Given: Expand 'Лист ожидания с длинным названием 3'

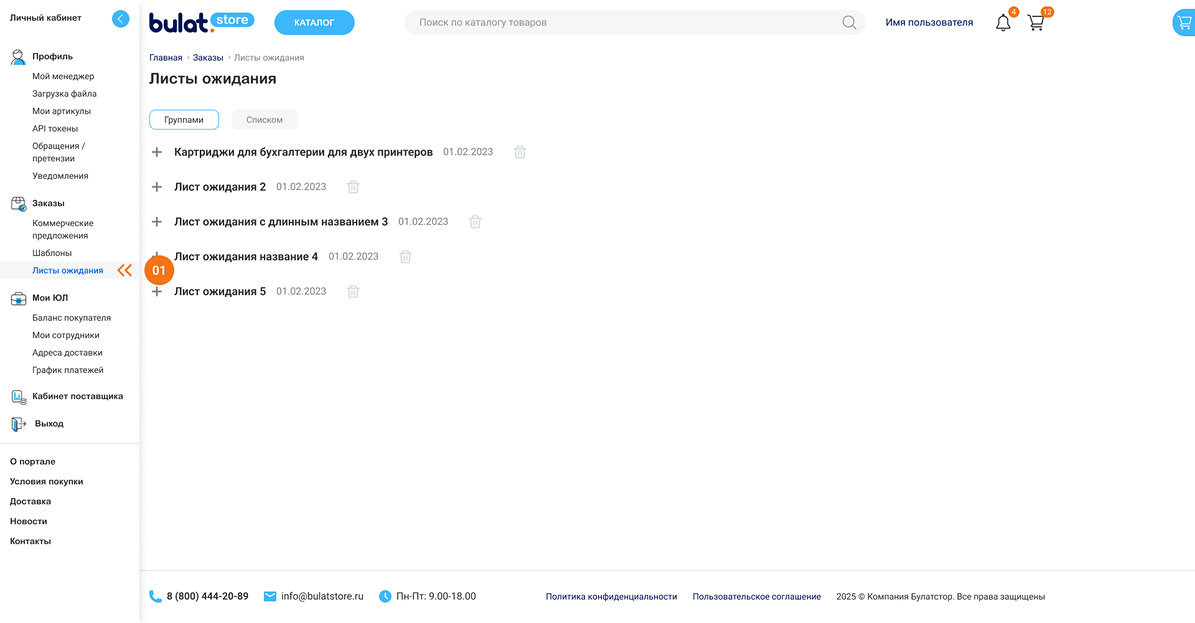Looking at the screenshot, I should tap(157, 222).
